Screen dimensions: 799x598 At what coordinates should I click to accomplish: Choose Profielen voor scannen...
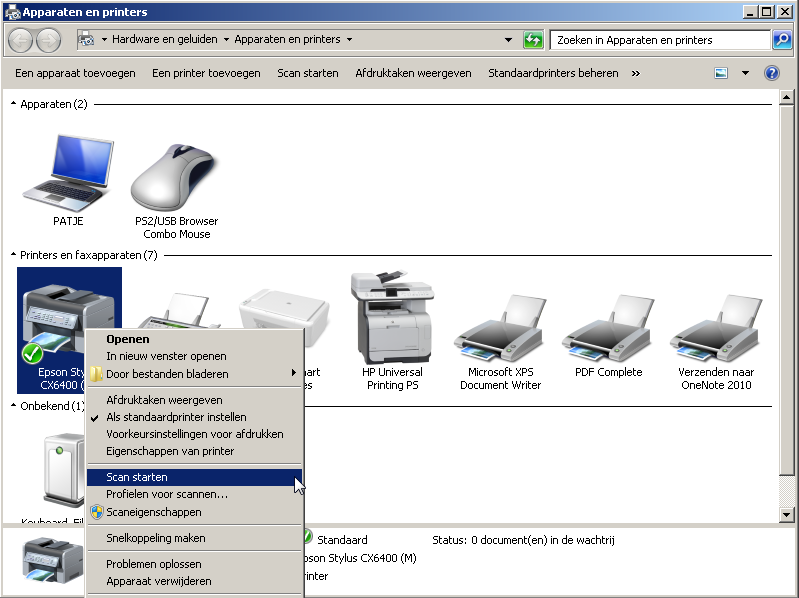pyautogui.click(x=195, y=494)
